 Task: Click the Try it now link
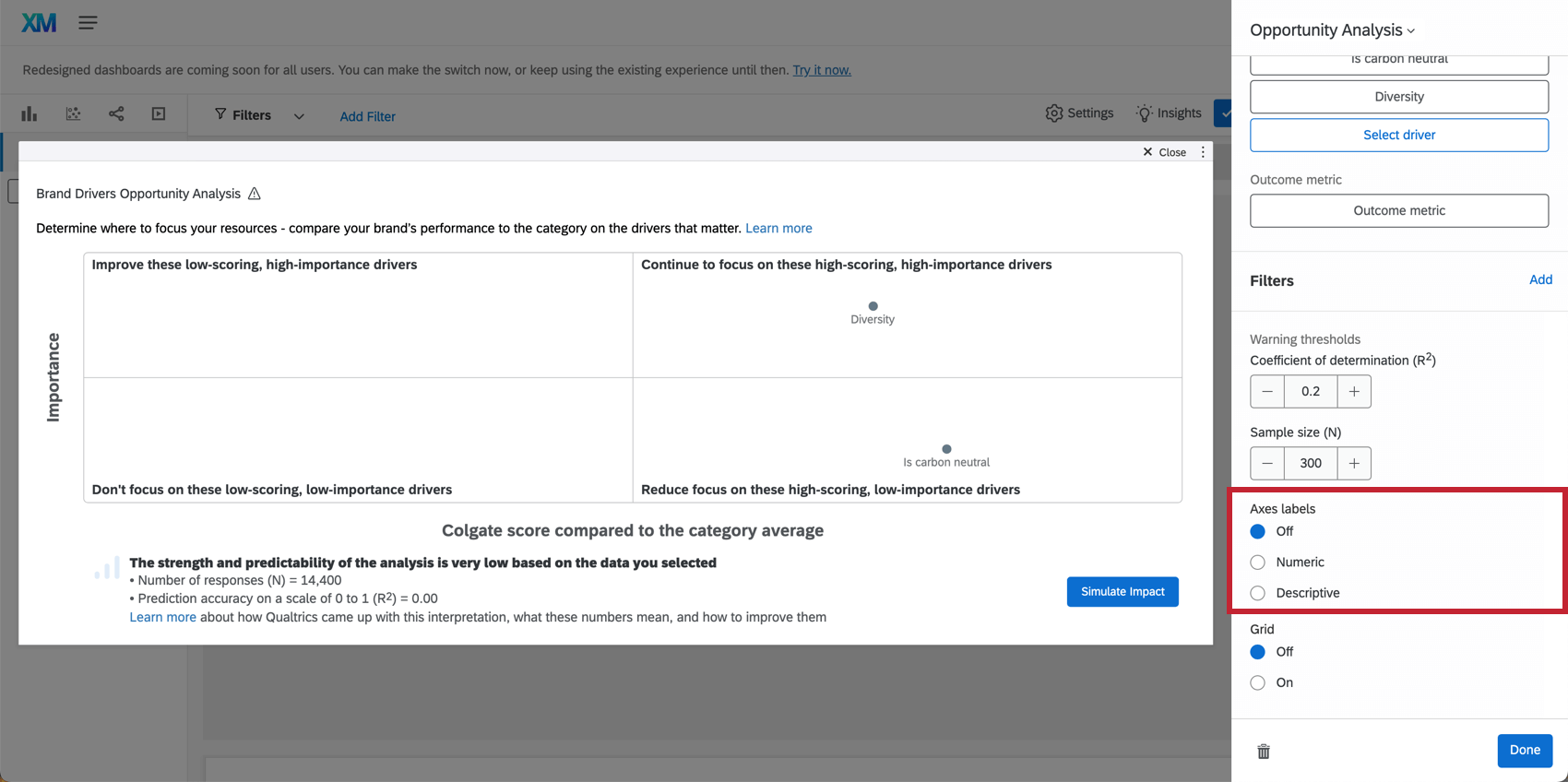tap(822, 70)
